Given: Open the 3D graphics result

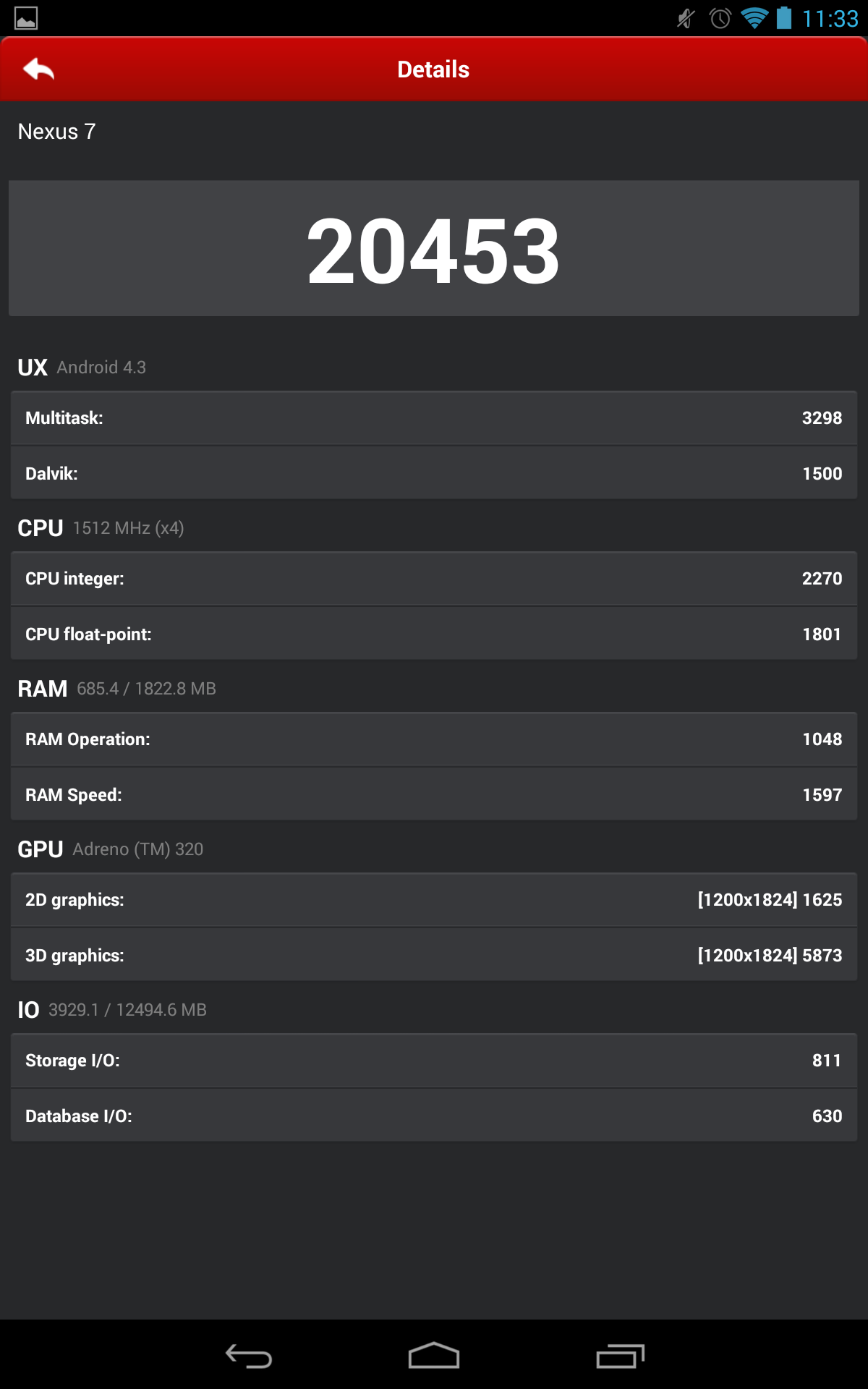Looking at the screenshot, I should pyautogui.click(x=434, y=954).
